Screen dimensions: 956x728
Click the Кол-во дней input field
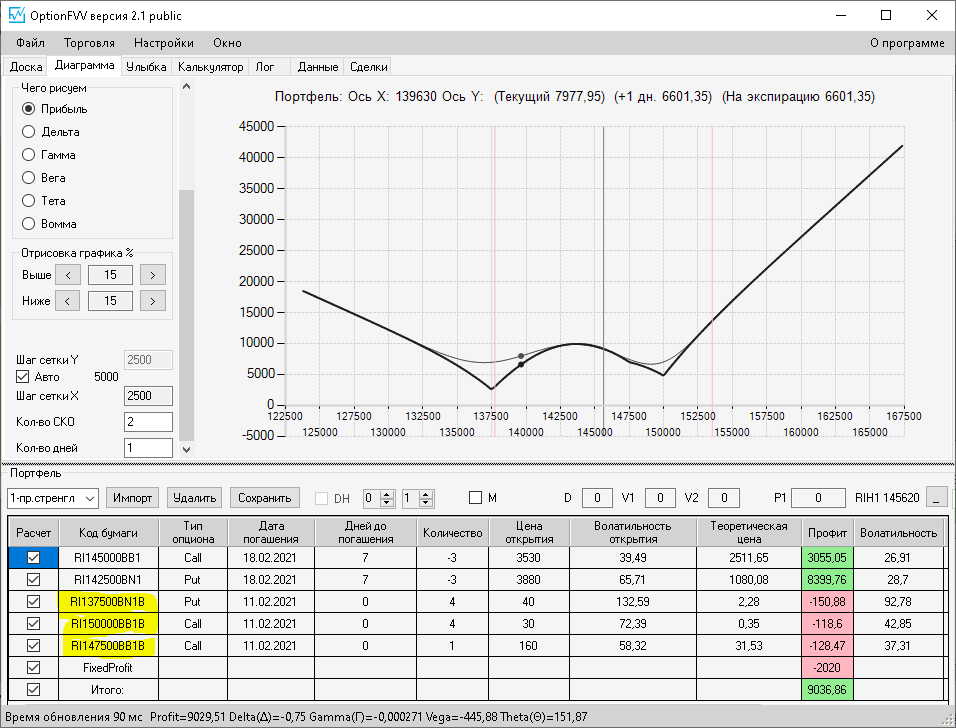(148, 448)
